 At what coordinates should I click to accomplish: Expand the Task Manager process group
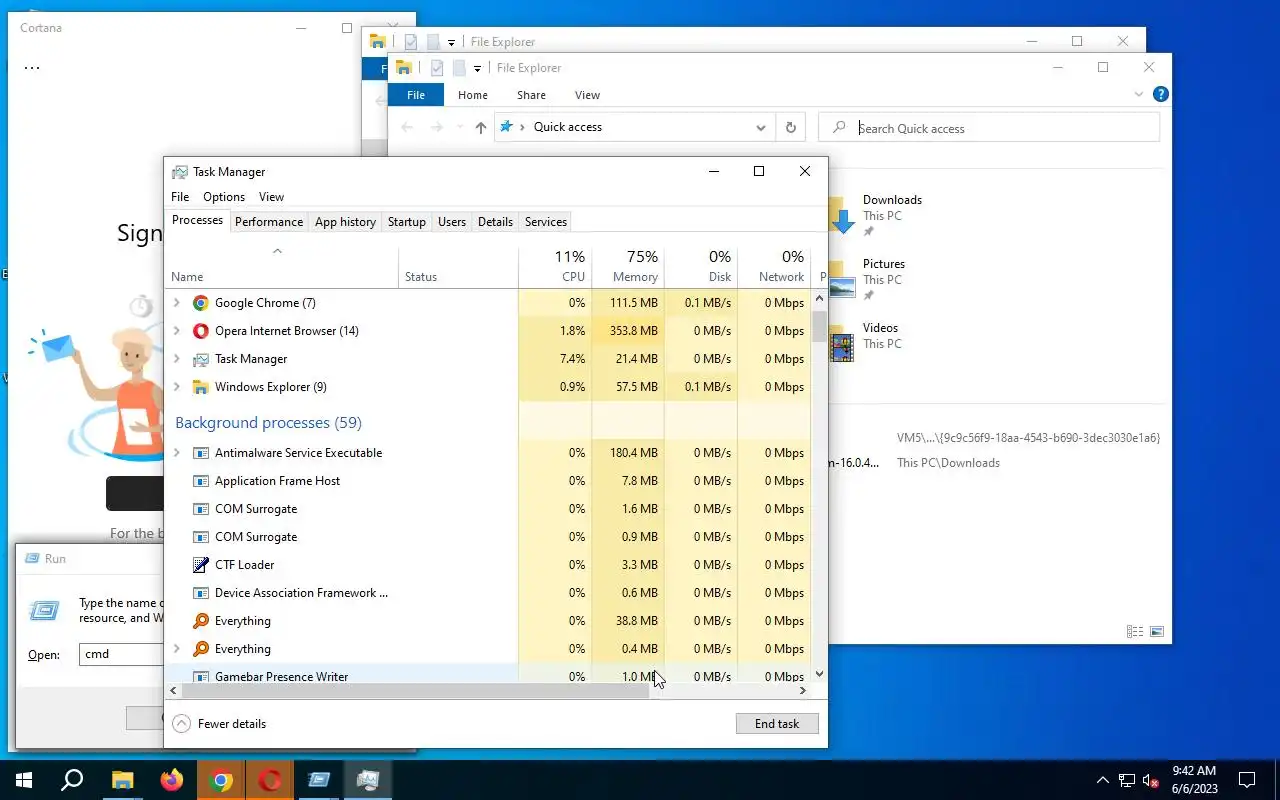[x=177, y=359]
